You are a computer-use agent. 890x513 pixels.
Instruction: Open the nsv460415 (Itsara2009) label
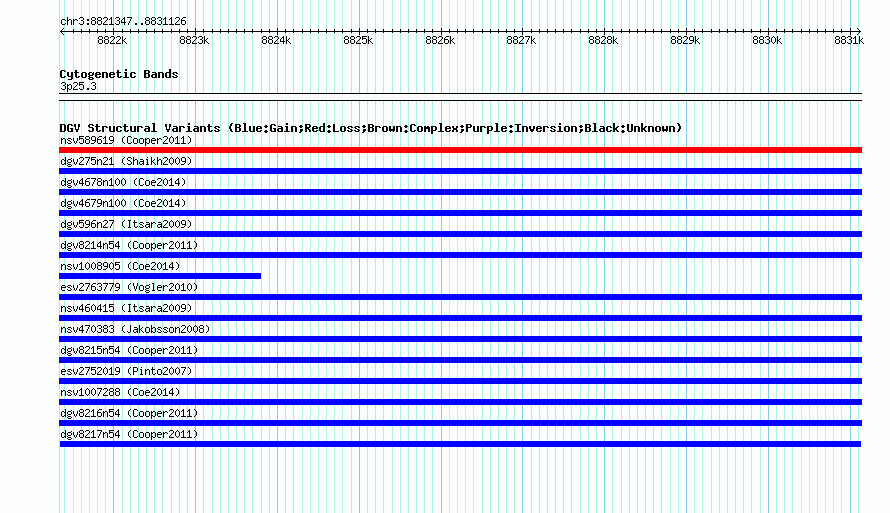tap(126, 308)
